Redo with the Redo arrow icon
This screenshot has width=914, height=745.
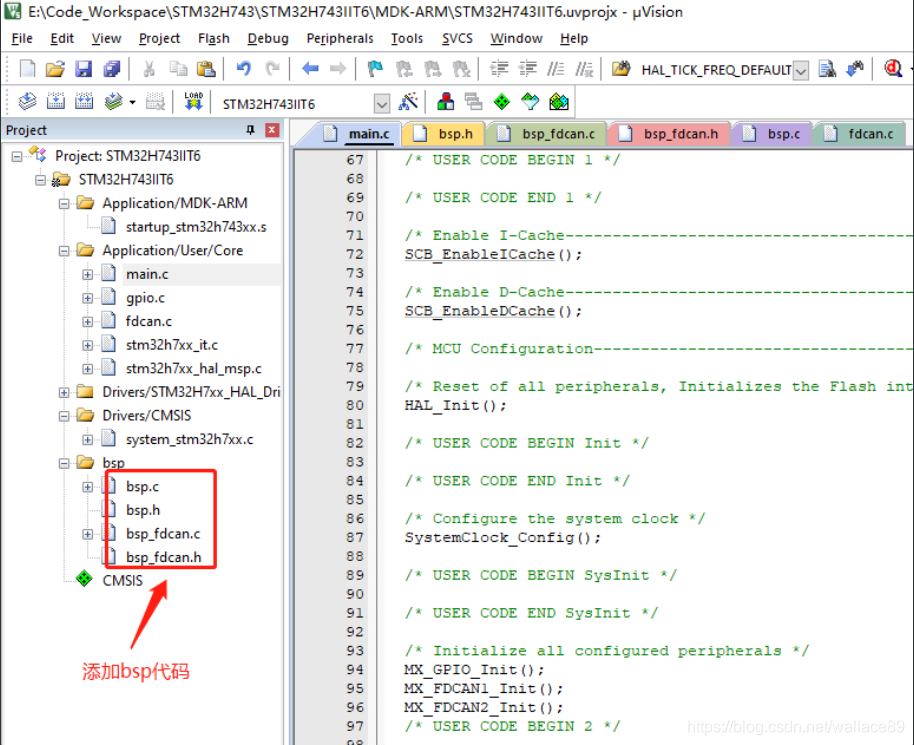click(272, 69)
